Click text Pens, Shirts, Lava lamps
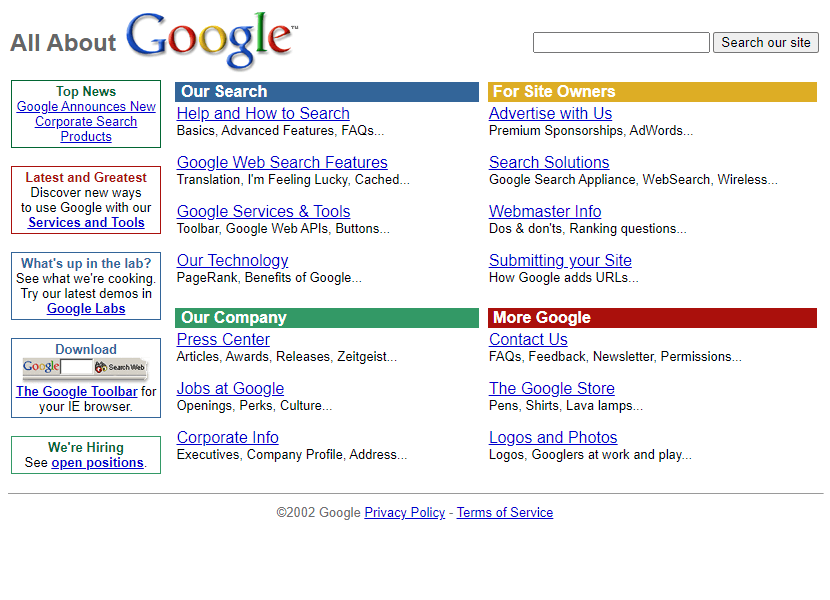Viewport: 830px width, 600px height. coord(566,406)
